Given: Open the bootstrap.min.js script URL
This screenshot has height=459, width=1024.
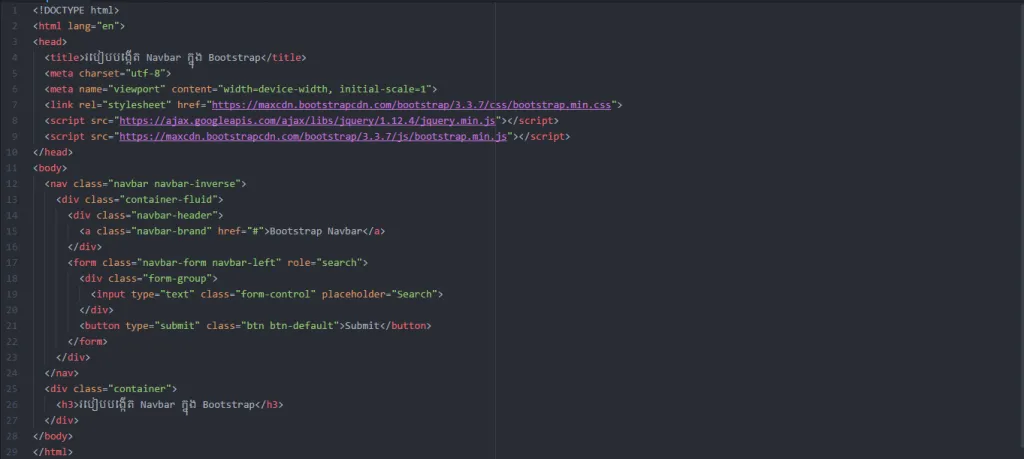Looking at the screenshot, I should pyautogui.click(x=313, y=136).
